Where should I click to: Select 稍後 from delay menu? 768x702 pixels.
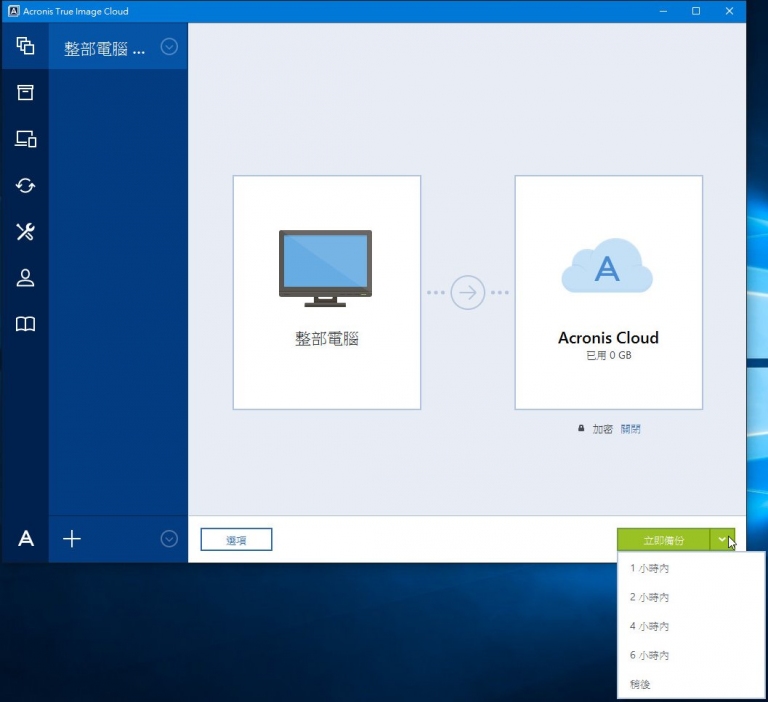click(691, 684)
